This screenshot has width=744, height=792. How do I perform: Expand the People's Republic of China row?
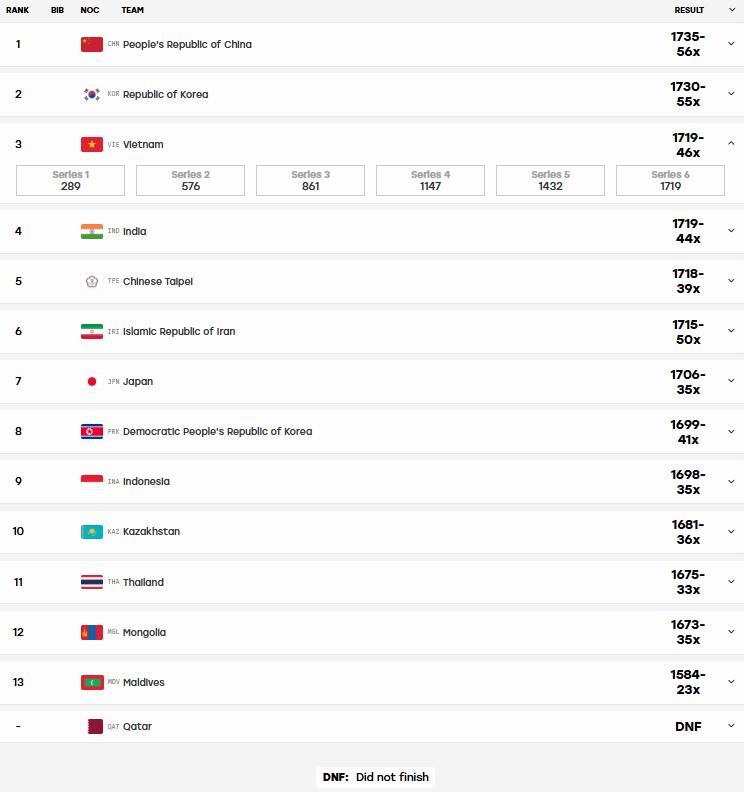point(731,44)
